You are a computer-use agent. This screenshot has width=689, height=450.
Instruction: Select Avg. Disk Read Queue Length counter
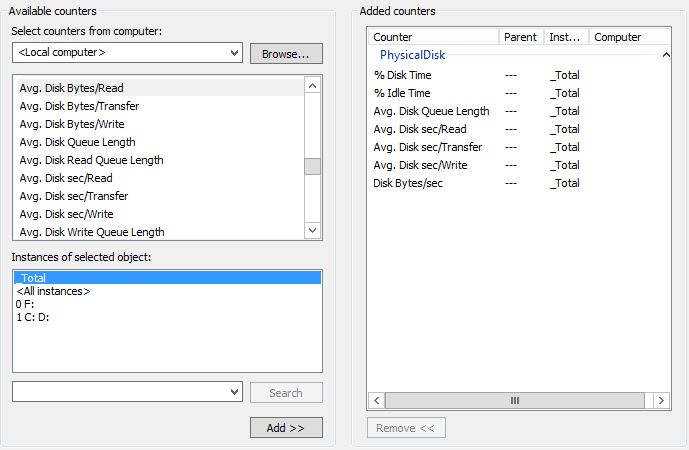(161, 160)
